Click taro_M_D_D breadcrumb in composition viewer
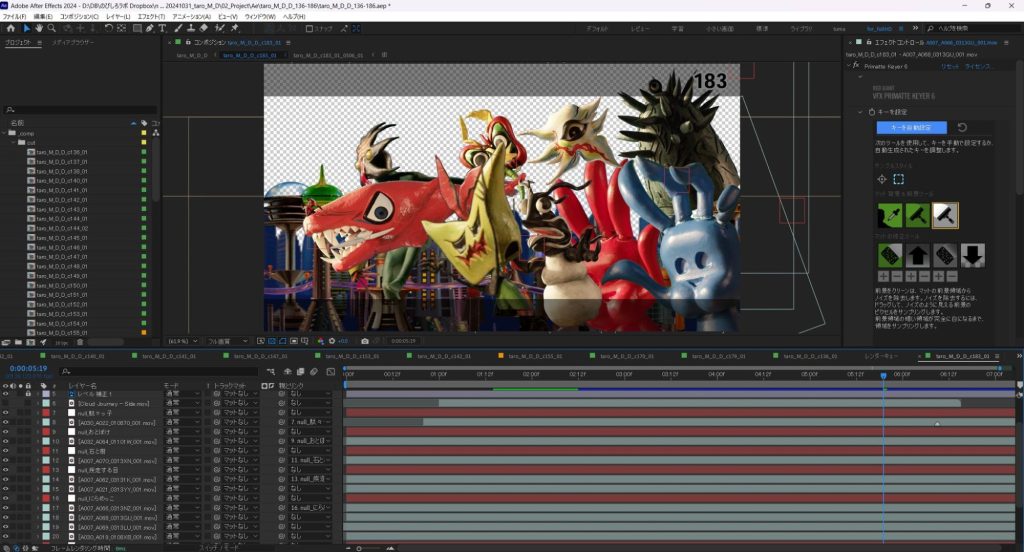The width and height of the screenshot is (1024, 552). coord(192,56)
